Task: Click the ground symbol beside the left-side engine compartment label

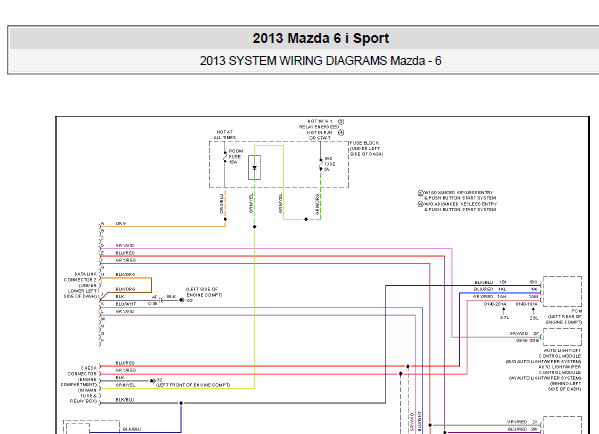Action: coord(181,300)
